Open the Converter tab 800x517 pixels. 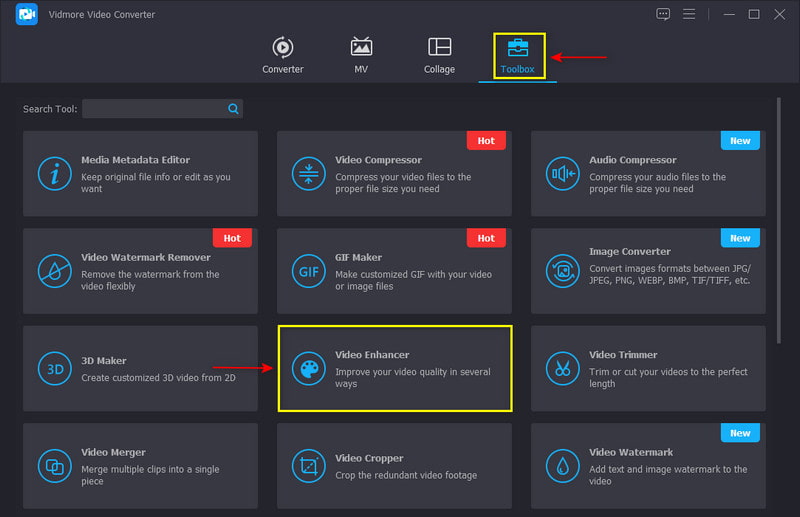click(x=283, y=56)
